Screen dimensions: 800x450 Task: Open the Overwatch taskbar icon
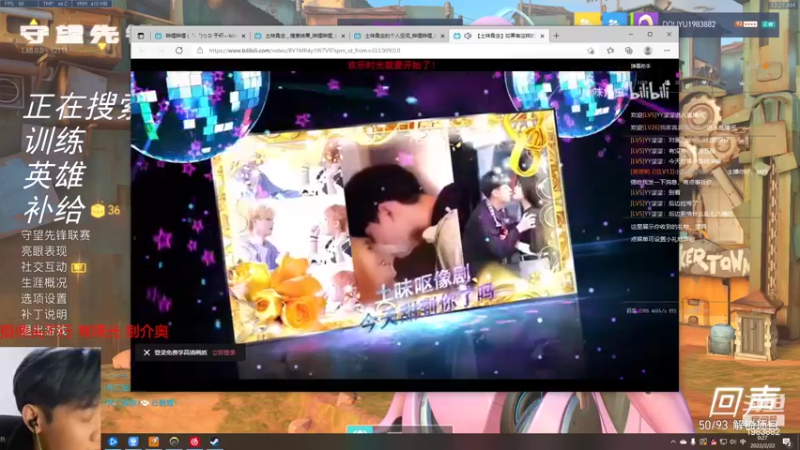coord(174,441)
